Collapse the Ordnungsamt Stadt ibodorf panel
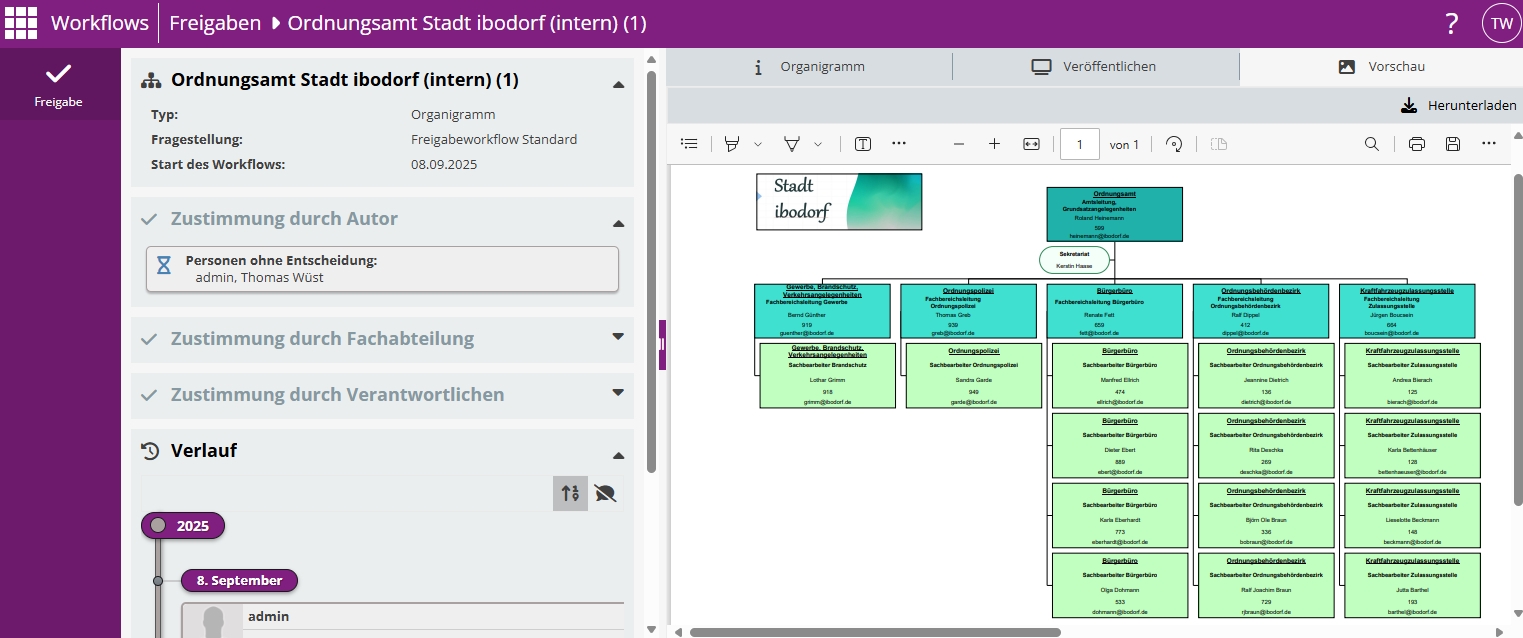The image size is (1523, 638). click(618, 85)
